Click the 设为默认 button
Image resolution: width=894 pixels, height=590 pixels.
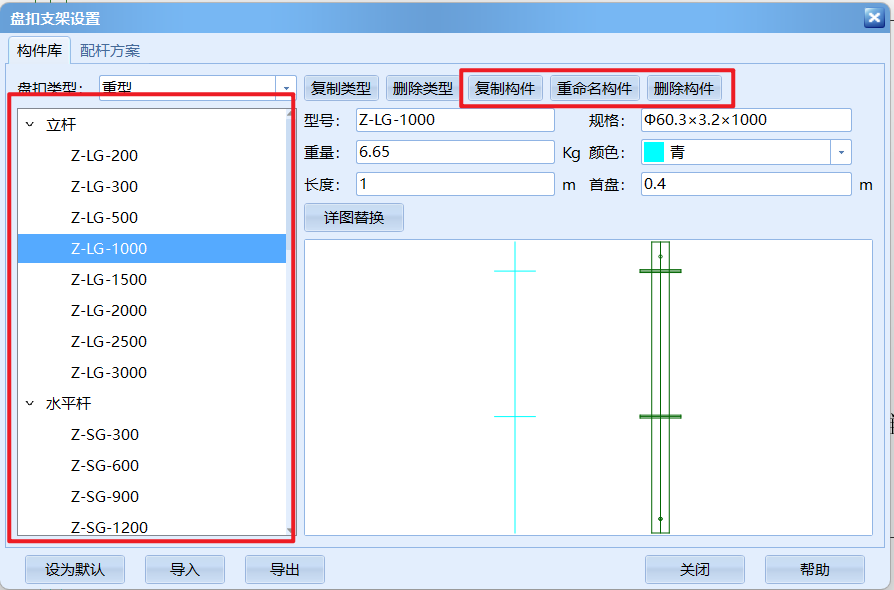(x=75, y=570)
